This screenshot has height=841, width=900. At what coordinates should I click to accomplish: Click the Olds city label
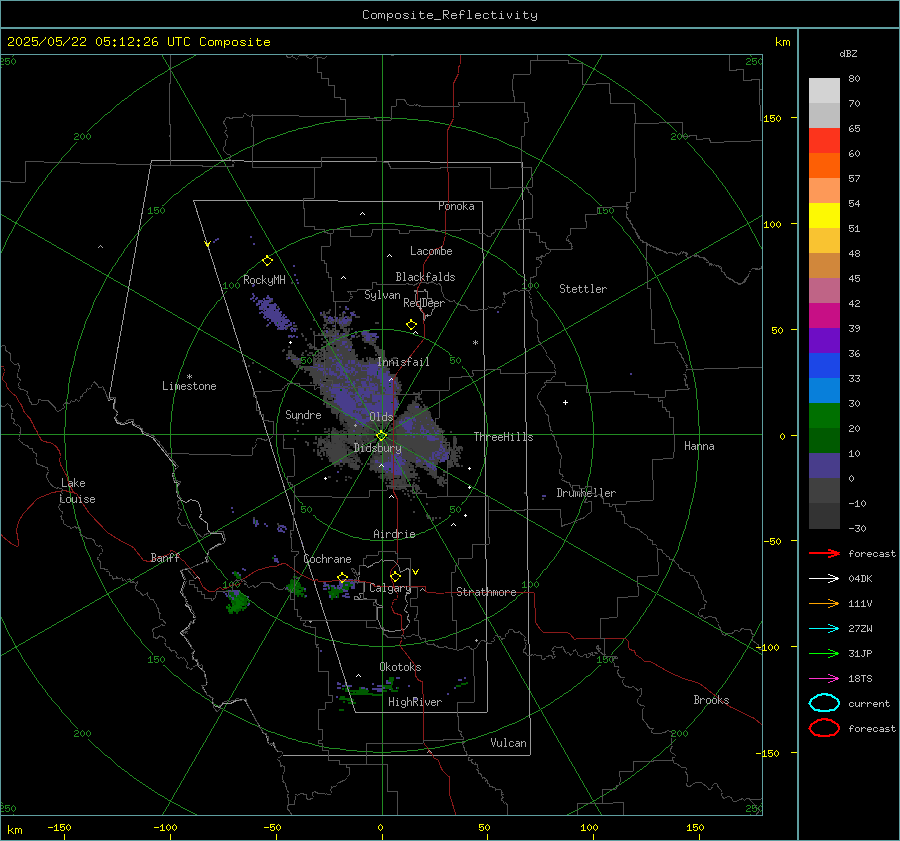pyautogui.click(x=381, y=417)
